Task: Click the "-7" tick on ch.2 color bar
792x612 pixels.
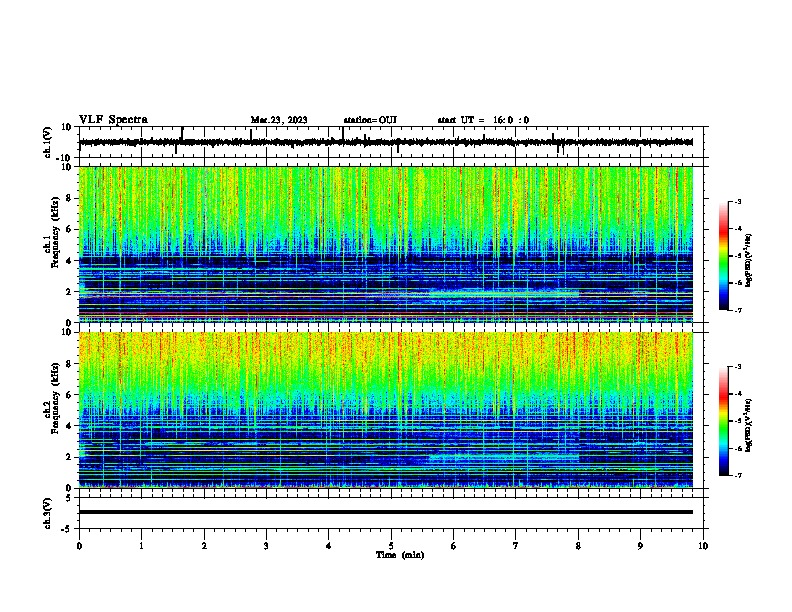Action: click(x=737, y=475)
